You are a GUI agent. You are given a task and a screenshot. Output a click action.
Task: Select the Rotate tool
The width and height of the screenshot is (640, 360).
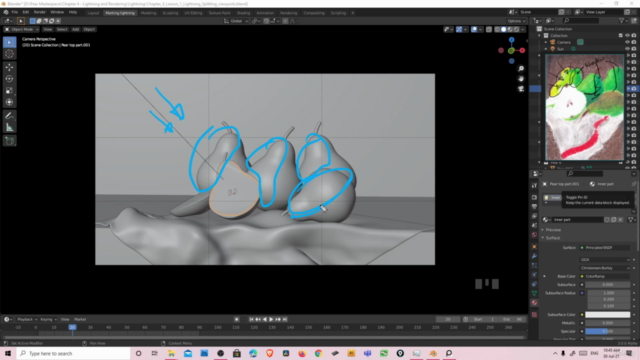(9, 79)
